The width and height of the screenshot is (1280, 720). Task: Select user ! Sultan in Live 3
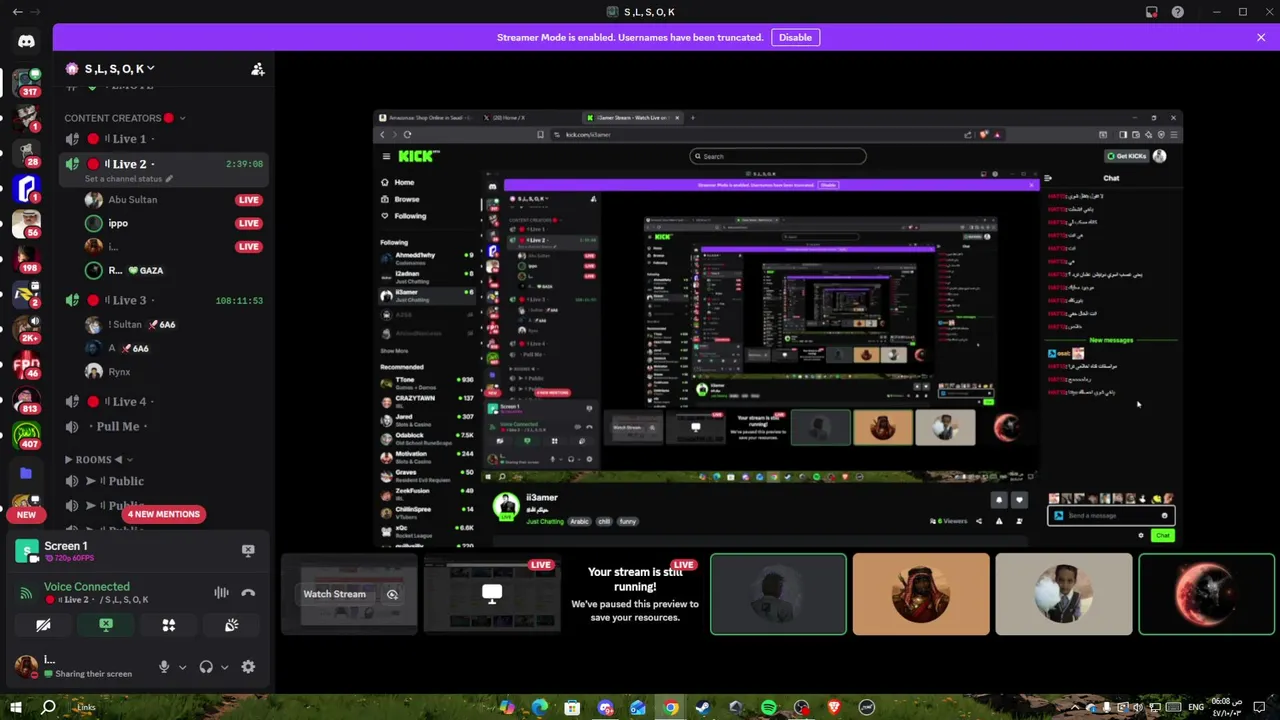(175, 324)
